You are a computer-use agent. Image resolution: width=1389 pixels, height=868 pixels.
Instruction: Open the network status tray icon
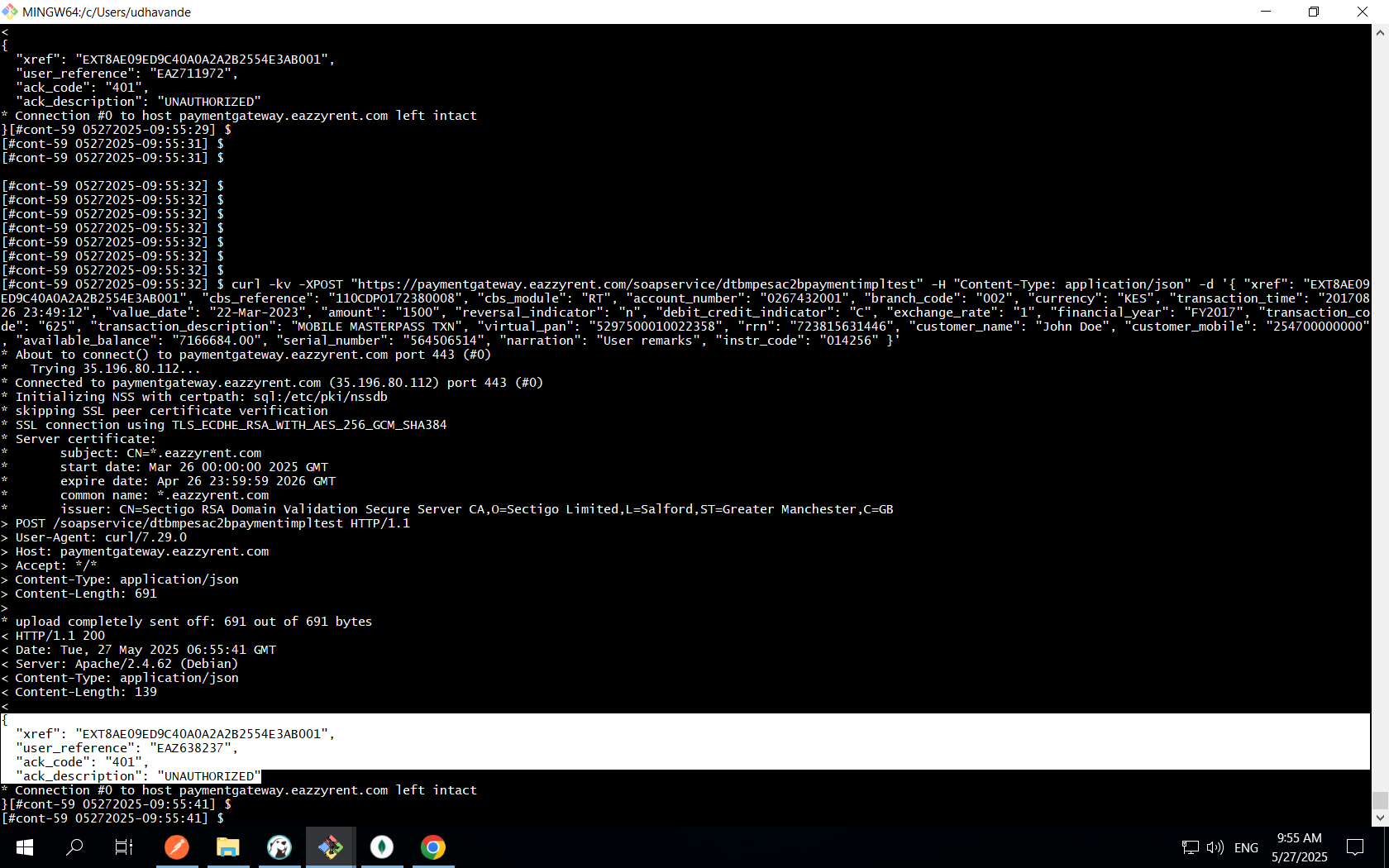point(1190,847)
